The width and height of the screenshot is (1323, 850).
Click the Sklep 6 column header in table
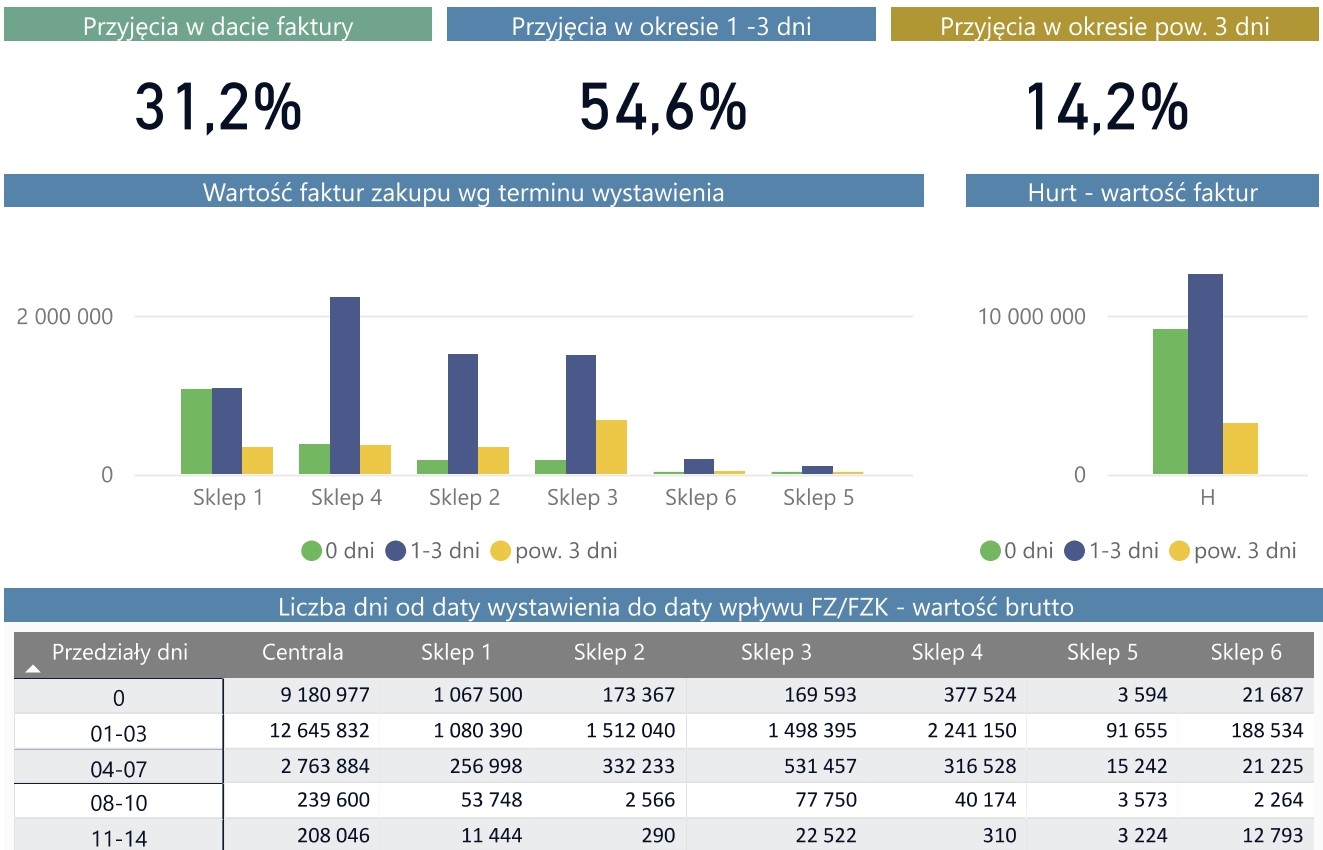(x=1245, y=653)
